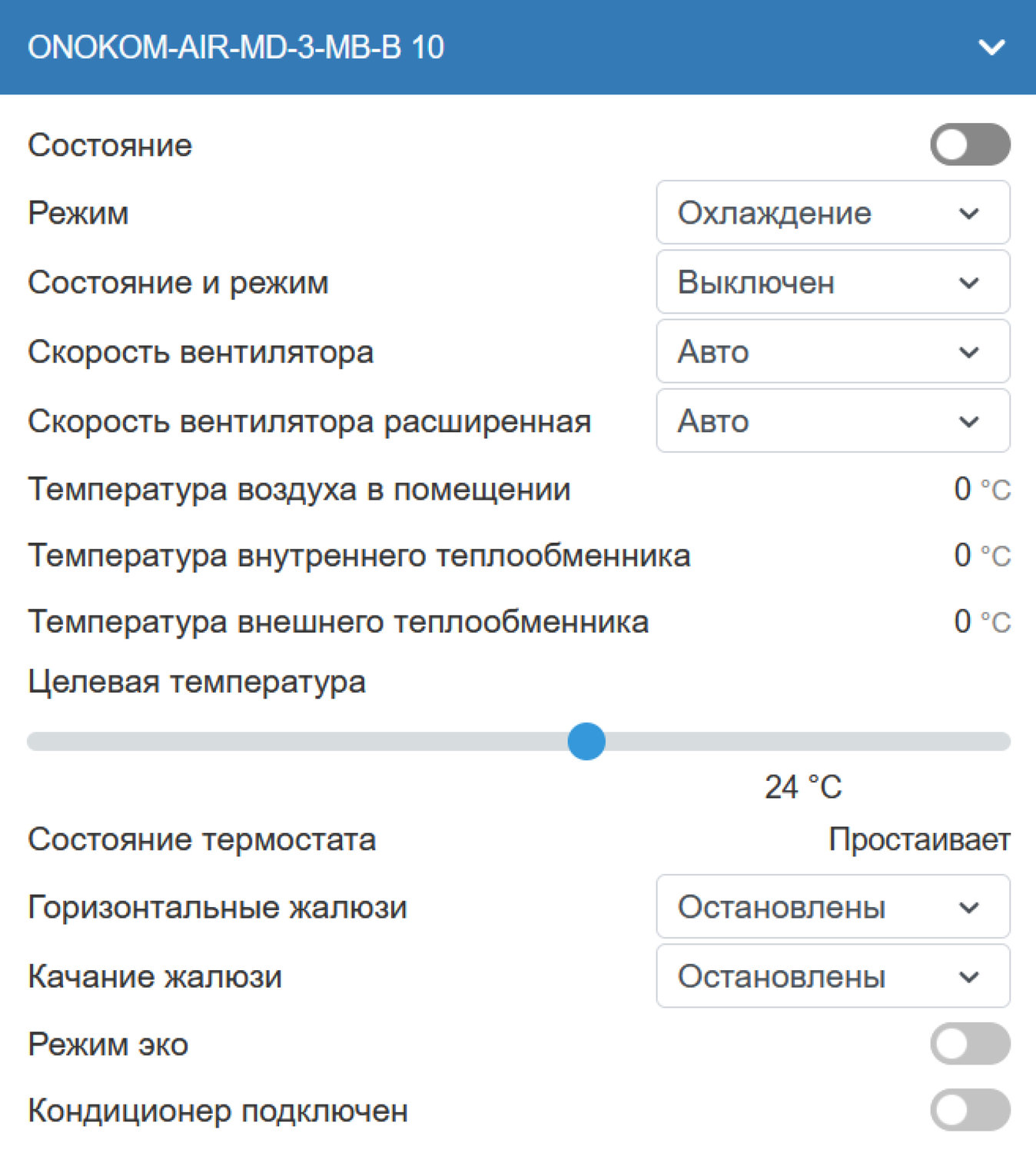1036x1153 pixels.
Task: Collapse the ONOKOM-AIR-MD-3-MB-B 10 panel chevron
Action: (x=991, y=48)
